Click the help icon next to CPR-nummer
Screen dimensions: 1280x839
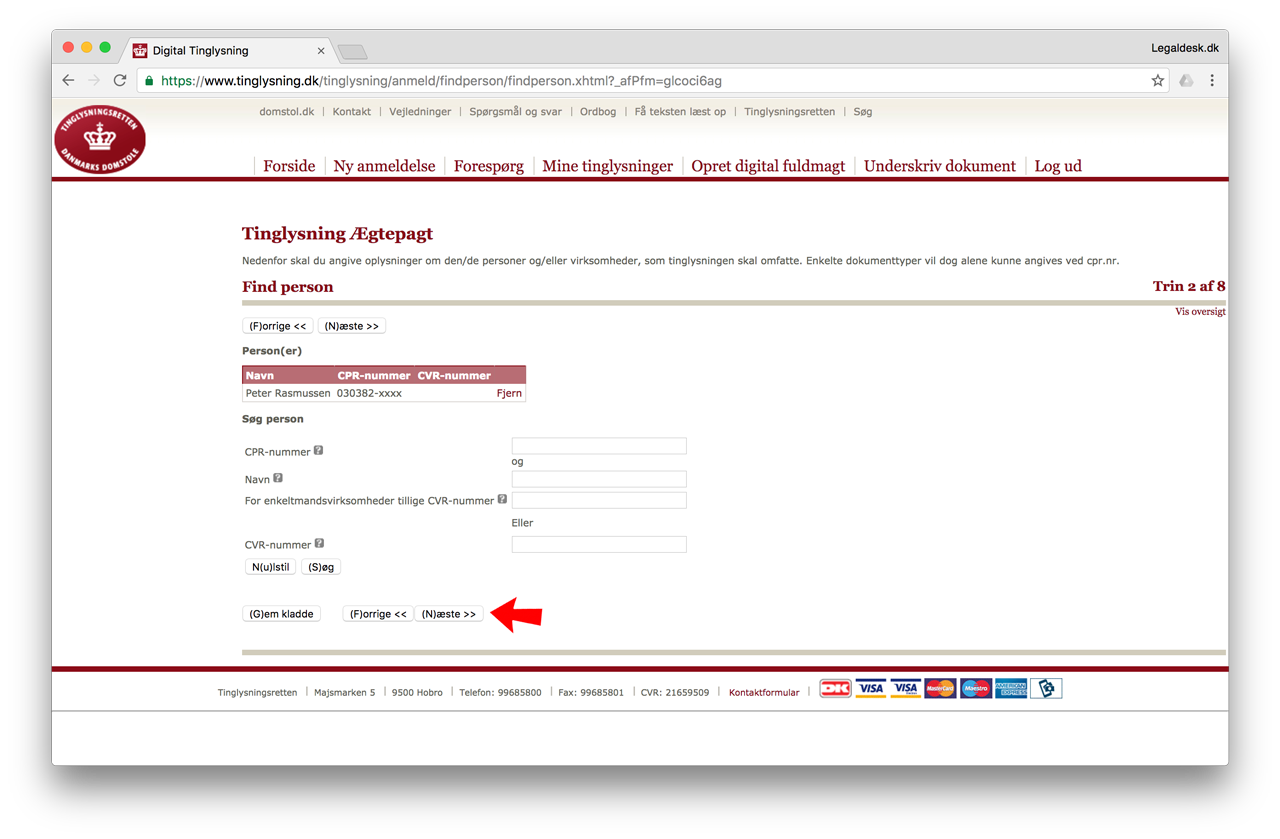pyautogui.click(x=318, y=450)
